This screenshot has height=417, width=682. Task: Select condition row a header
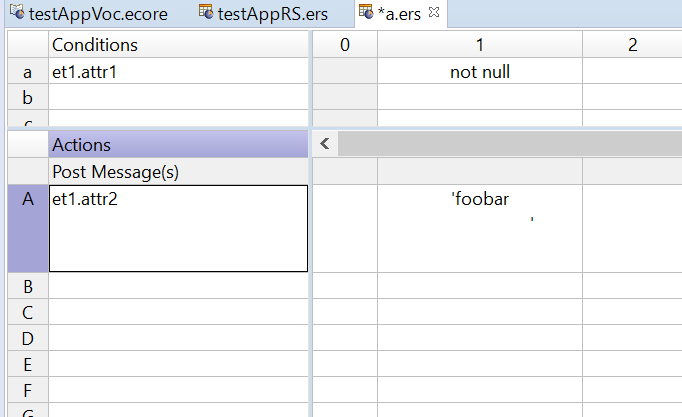(28, 72)
